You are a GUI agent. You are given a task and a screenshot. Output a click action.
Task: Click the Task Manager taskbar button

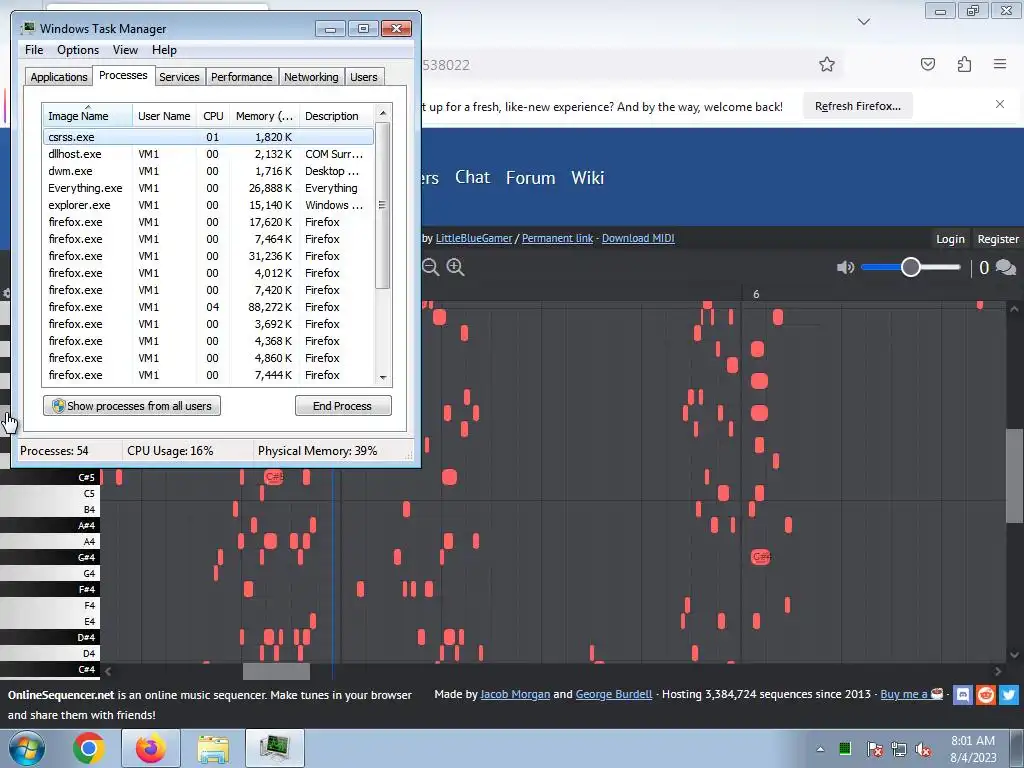(275, 748)
